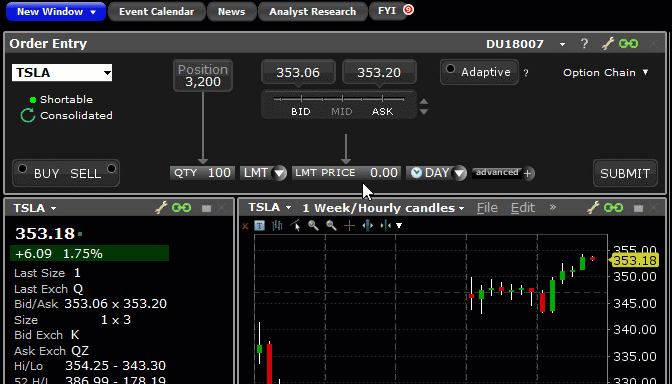Select the BUY radio button
This screenshot has width=672, height=384.
23,169
